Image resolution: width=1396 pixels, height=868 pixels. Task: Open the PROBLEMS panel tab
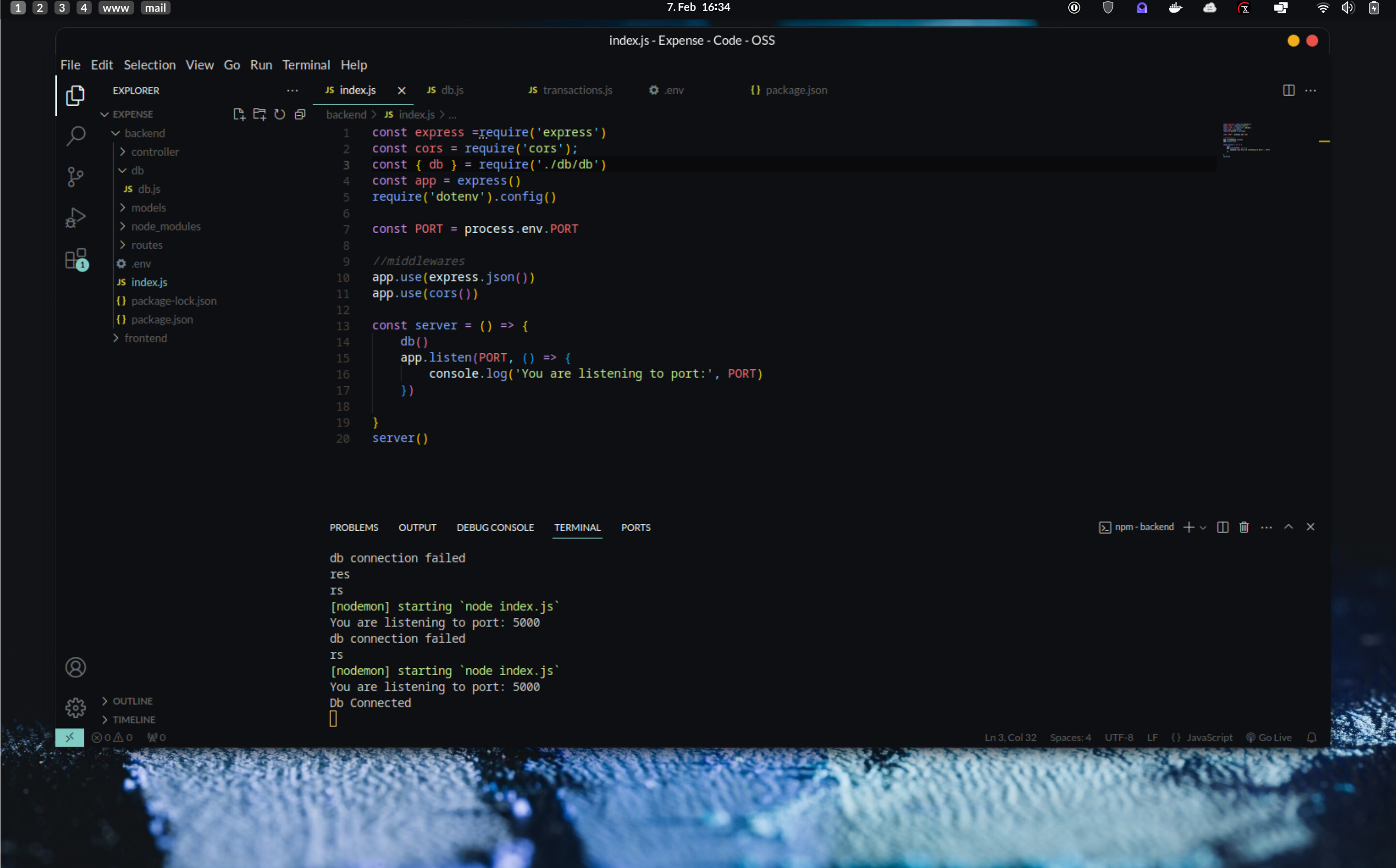pos(353,528)
